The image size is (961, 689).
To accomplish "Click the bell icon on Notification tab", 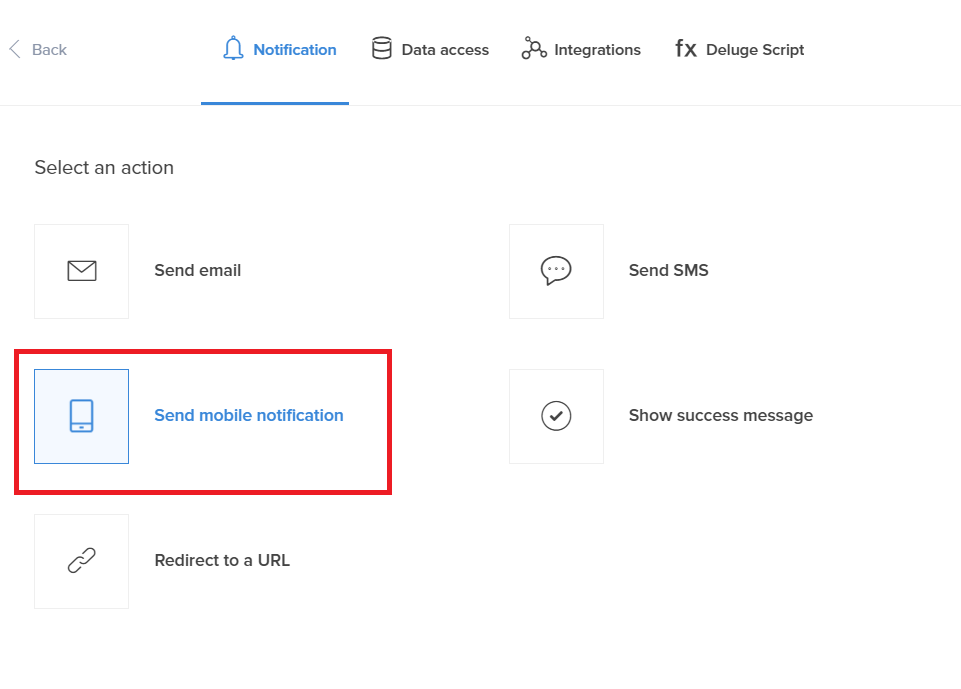I will tap(233, 48).
